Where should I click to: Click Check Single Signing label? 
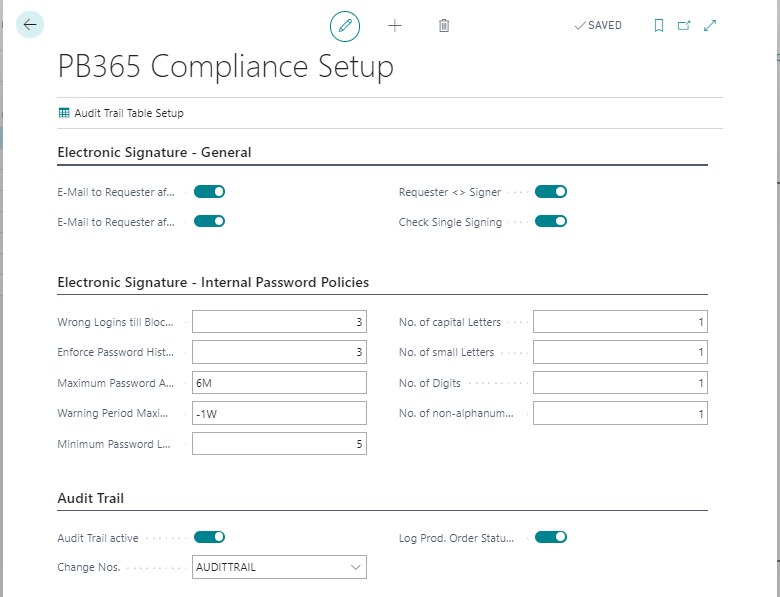pos(450,222)
